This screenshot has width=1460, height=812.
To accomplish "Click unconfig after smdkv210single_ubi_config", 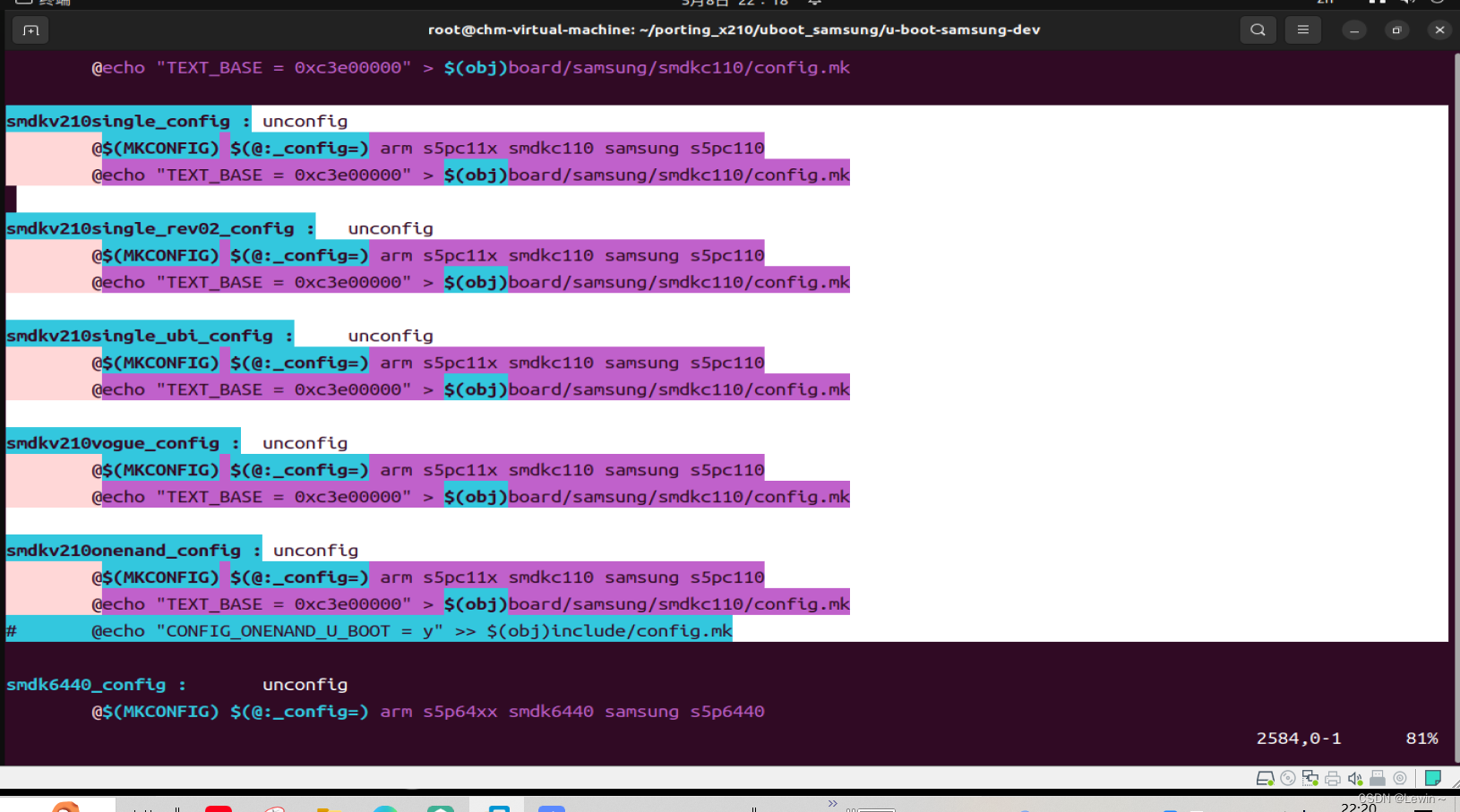I will click(x=391, y=336).
